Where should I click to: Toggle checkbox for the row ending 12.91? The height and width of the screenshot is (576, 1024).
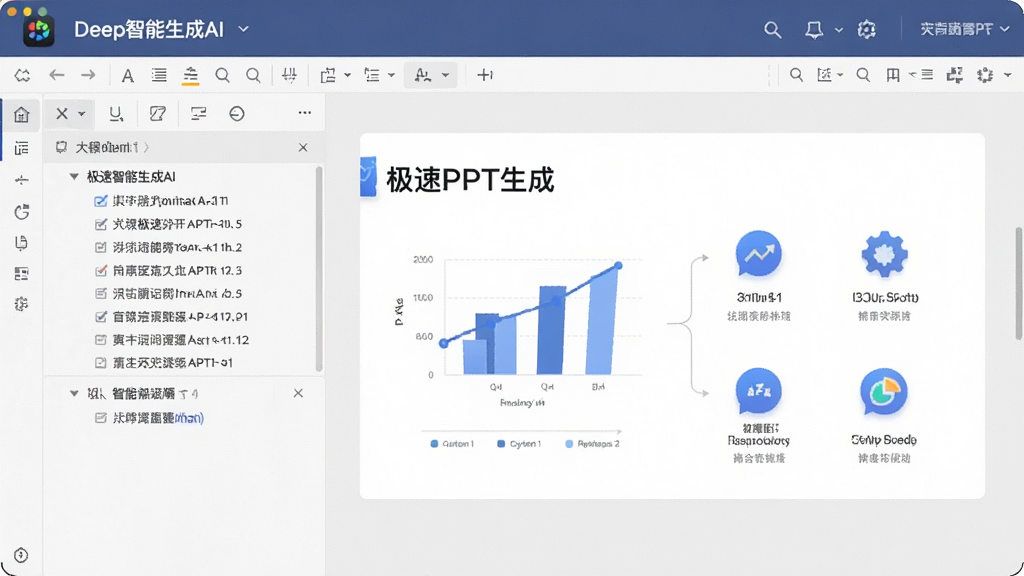click(101, 317)
